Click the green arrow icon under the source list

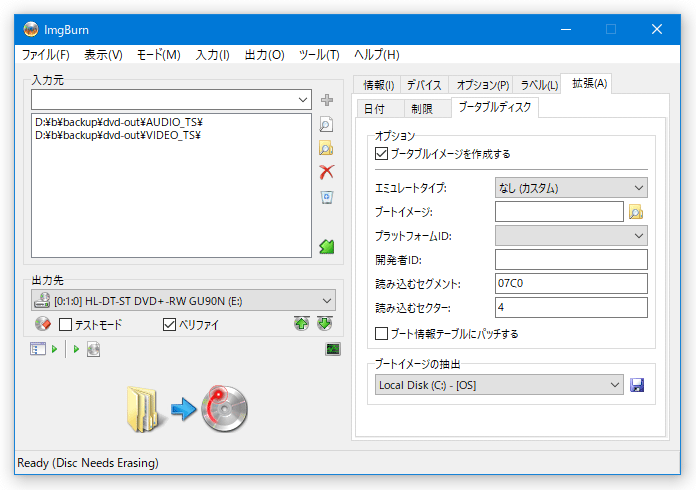tap(327, 247)
